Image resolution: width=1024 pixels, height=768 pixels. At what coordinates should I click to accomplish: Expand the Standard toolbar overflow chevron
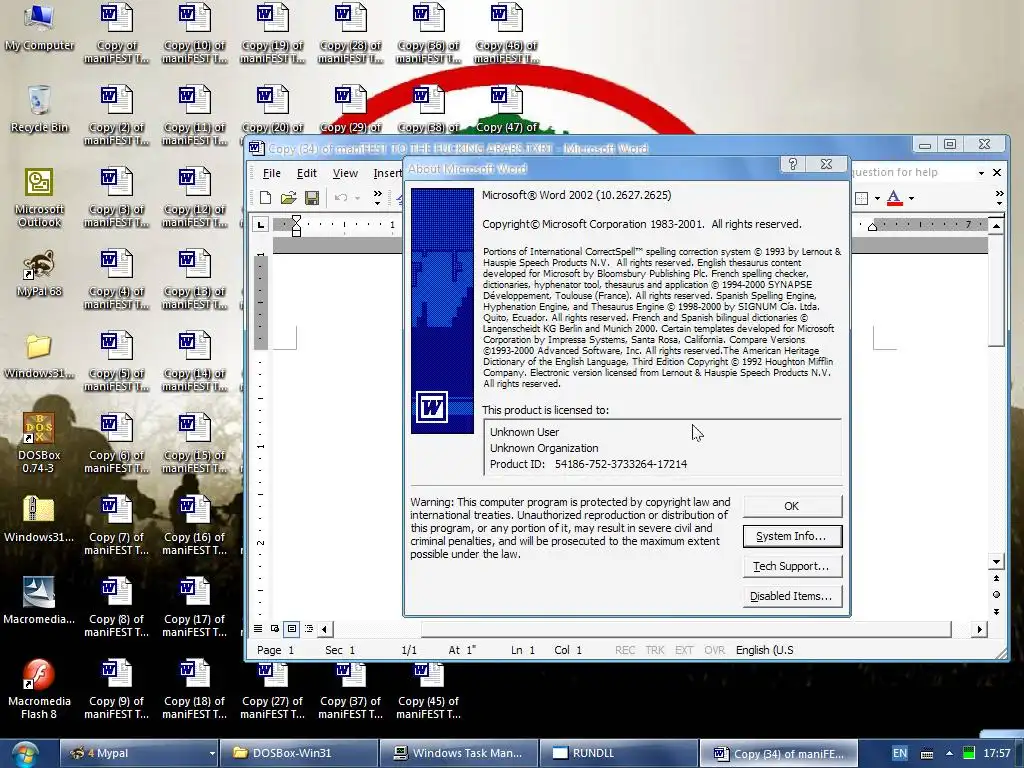click(x=377, y=197)
